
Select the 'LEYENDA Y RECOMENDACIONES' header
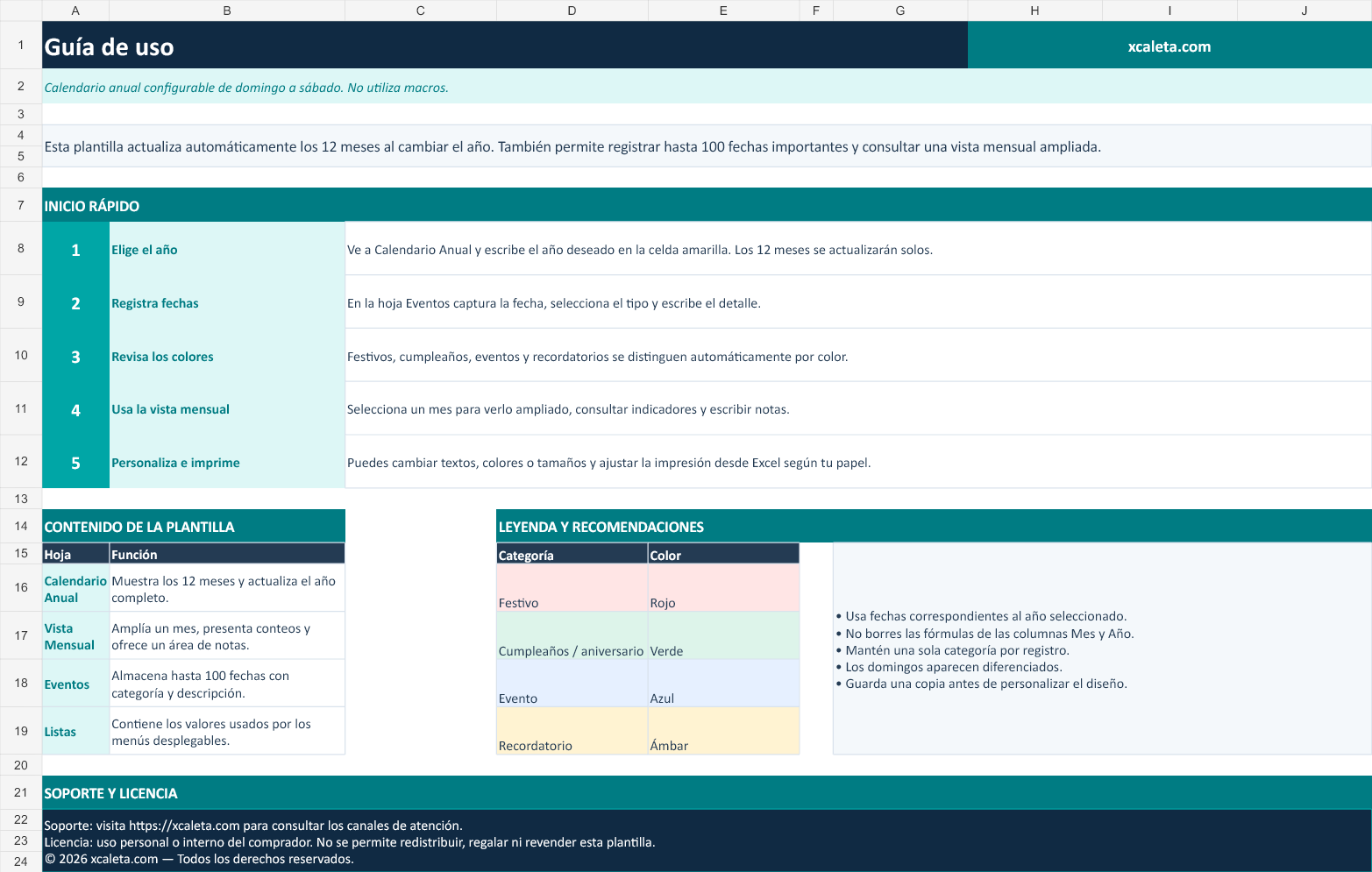[x=934, y=526]
